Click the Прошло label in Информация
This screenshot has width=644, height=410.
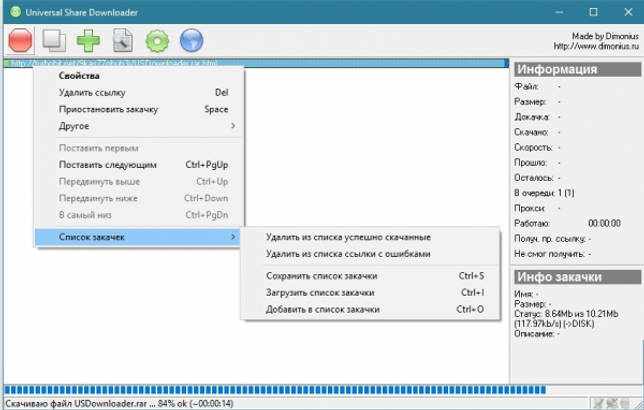click(530, 162)
